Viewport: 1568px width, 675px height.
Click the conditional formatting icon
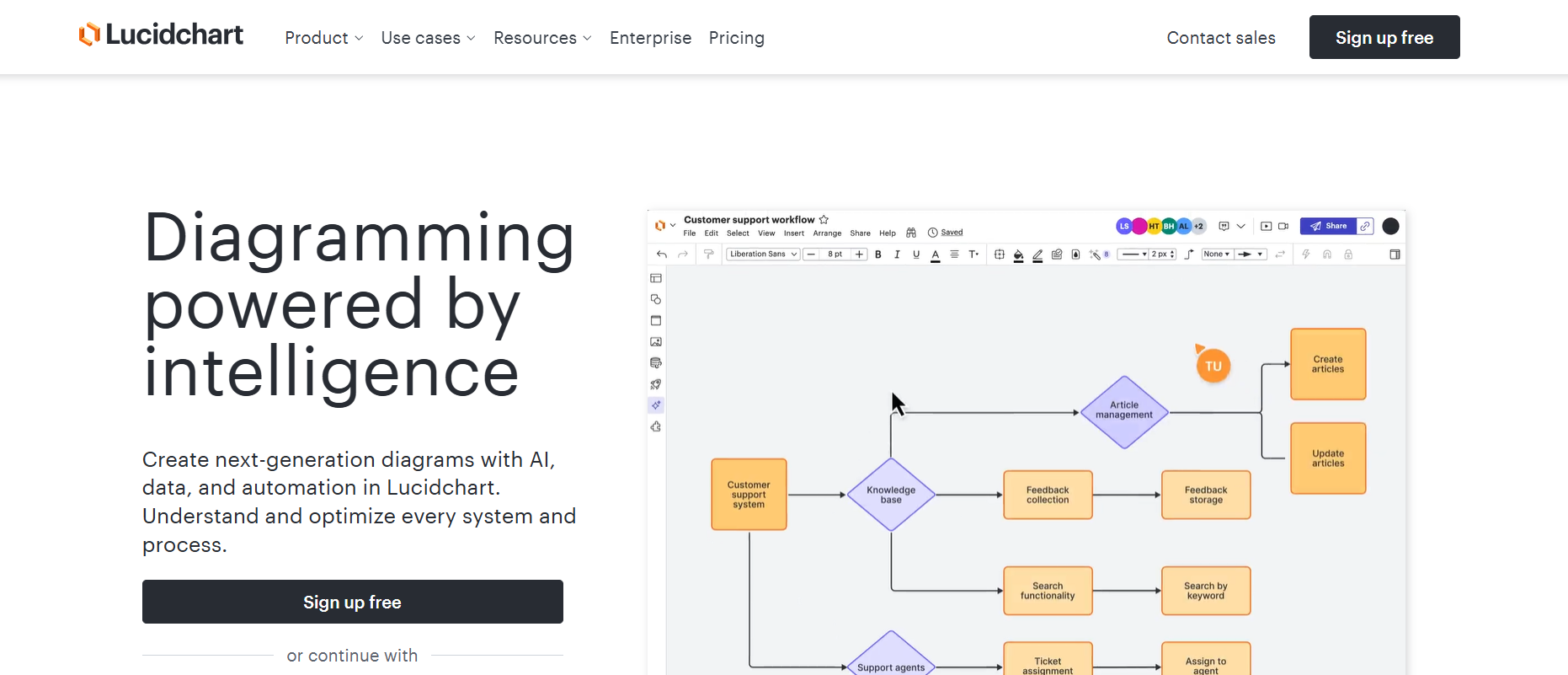(x=1057, y=254)
